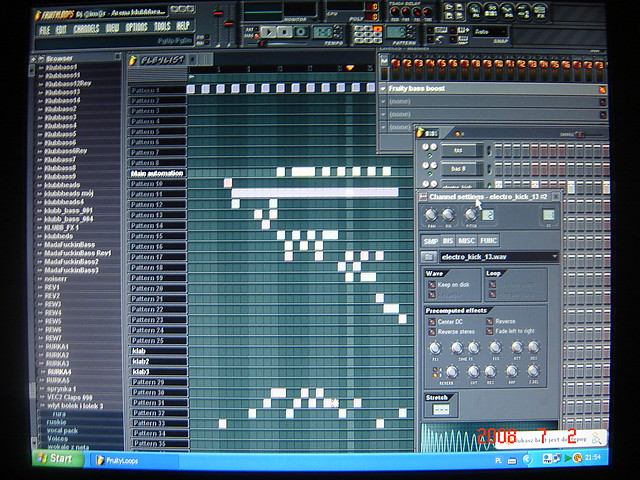
Task: Click the Play transport button
Action: click(x=268, y=32)
